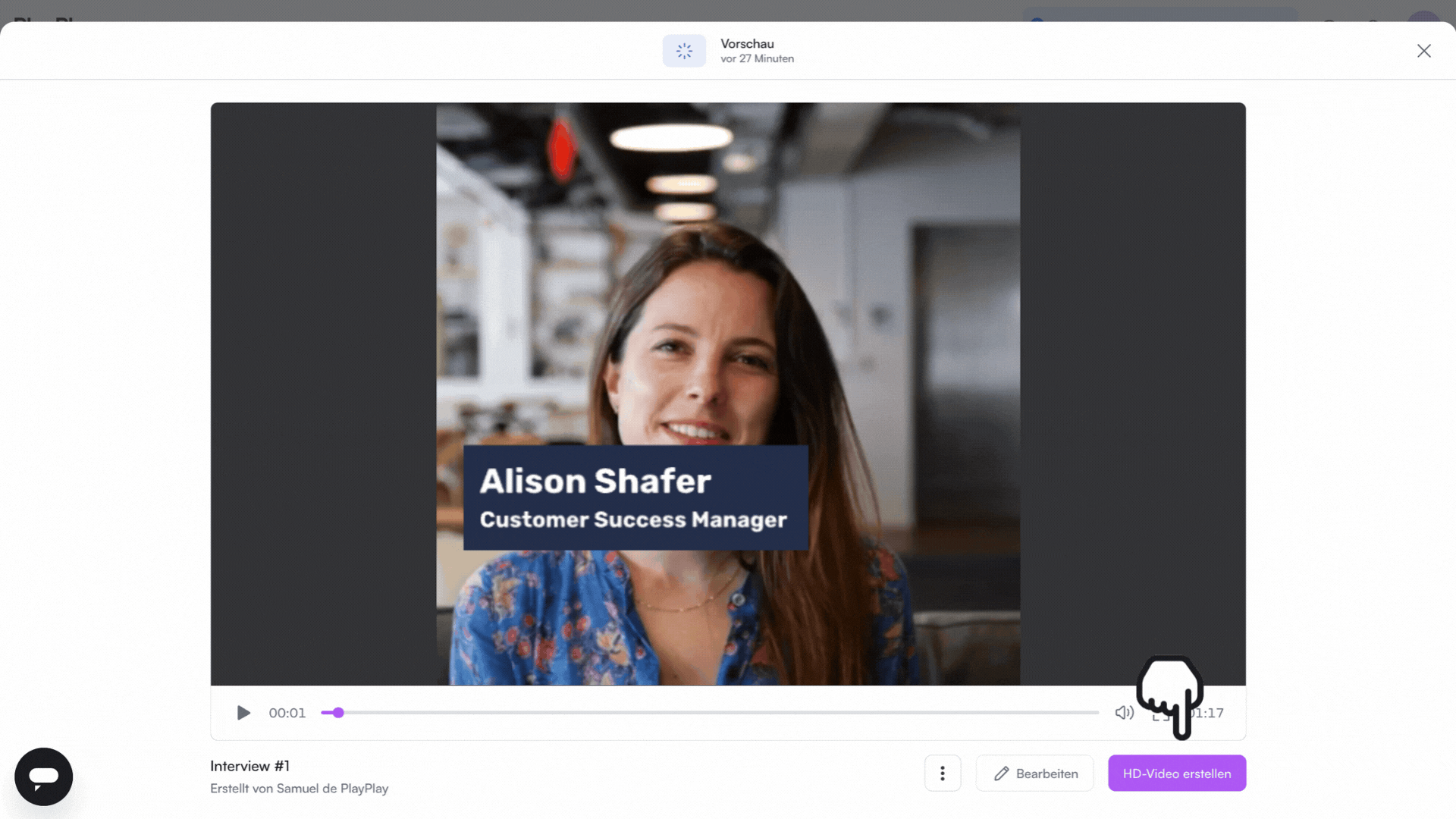Click the video progress slider handle

click(x=338, y=713)
